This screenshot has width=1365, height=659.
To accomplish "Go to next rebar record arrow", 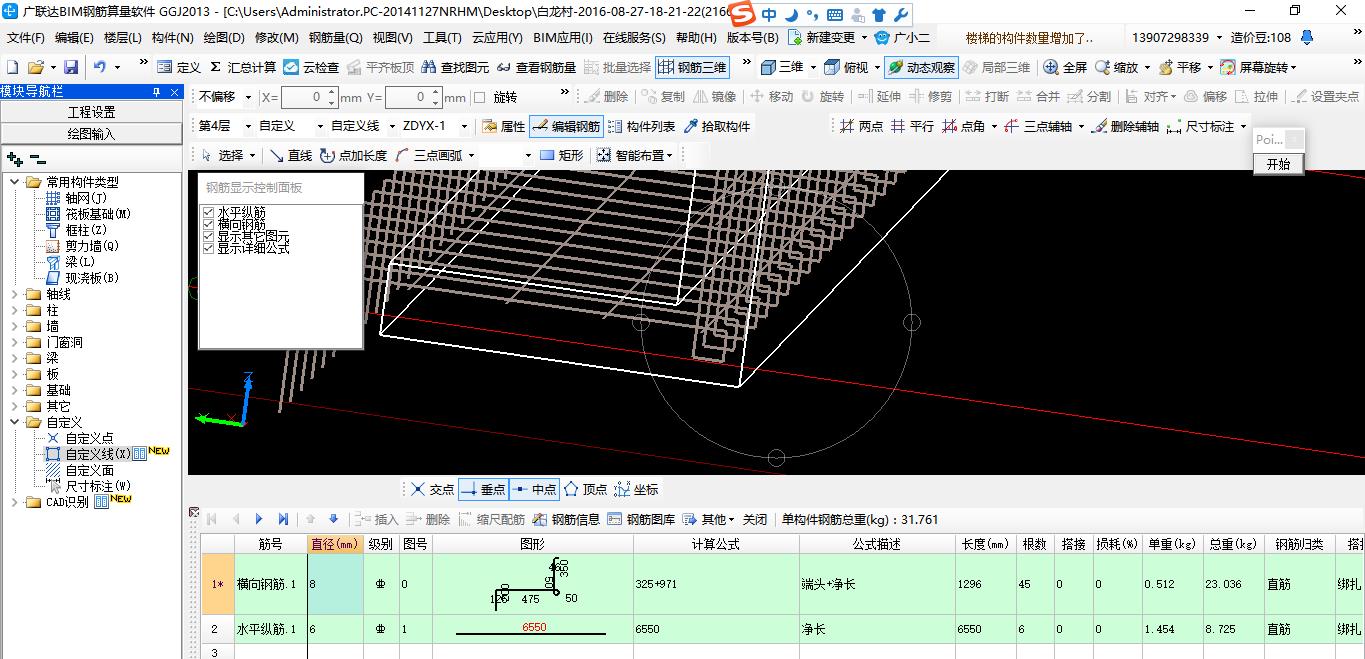I will click(259, 519).
